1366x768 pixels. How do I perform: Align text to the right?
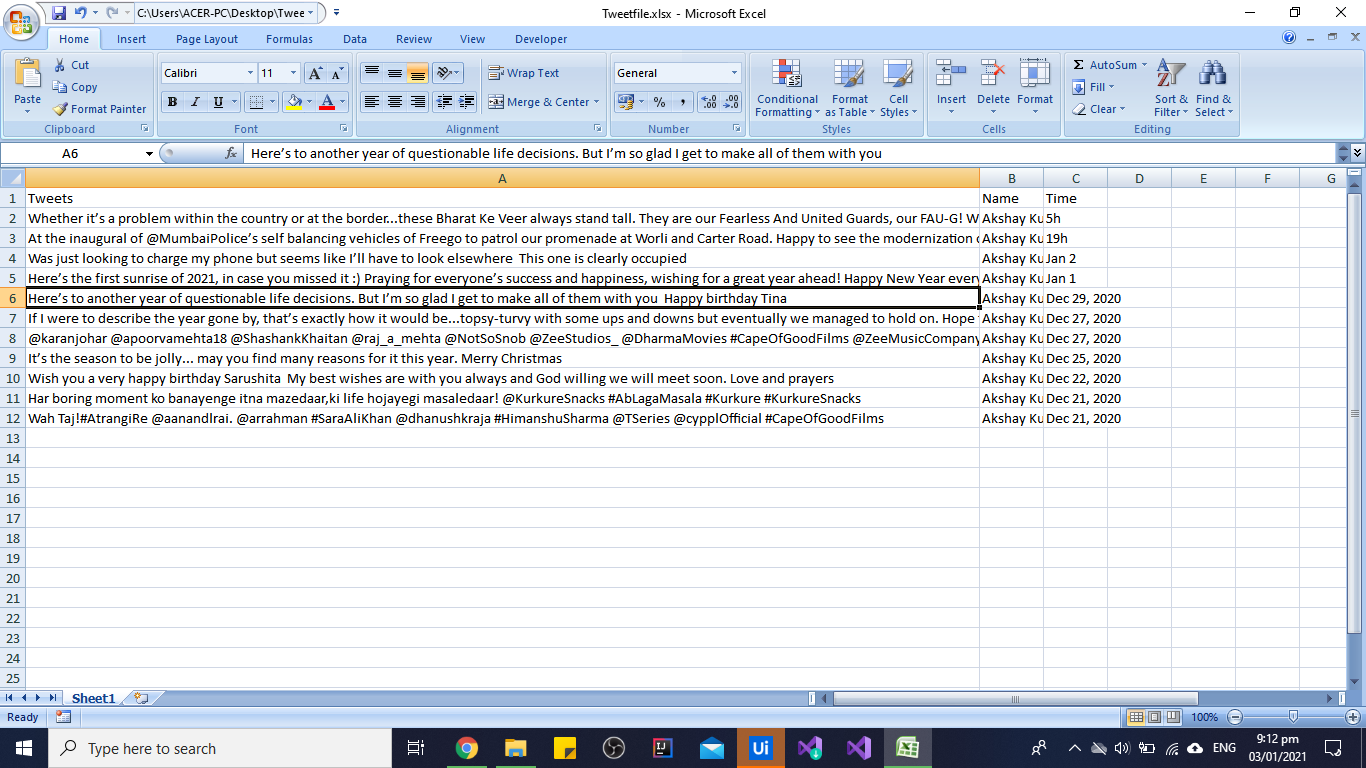click(417, 102)
